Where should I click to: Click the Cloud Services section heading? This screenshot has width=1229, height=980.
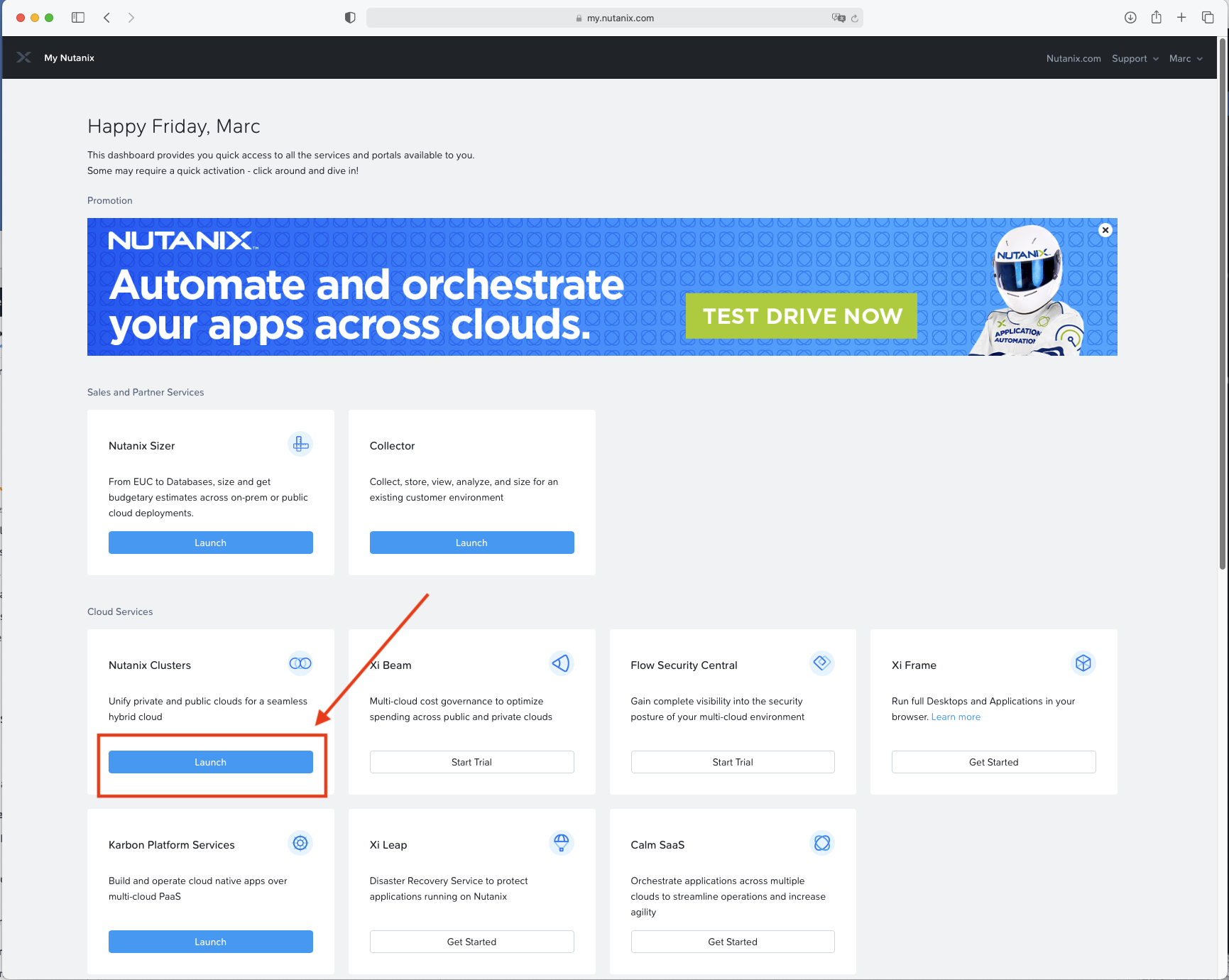[120, 611]
